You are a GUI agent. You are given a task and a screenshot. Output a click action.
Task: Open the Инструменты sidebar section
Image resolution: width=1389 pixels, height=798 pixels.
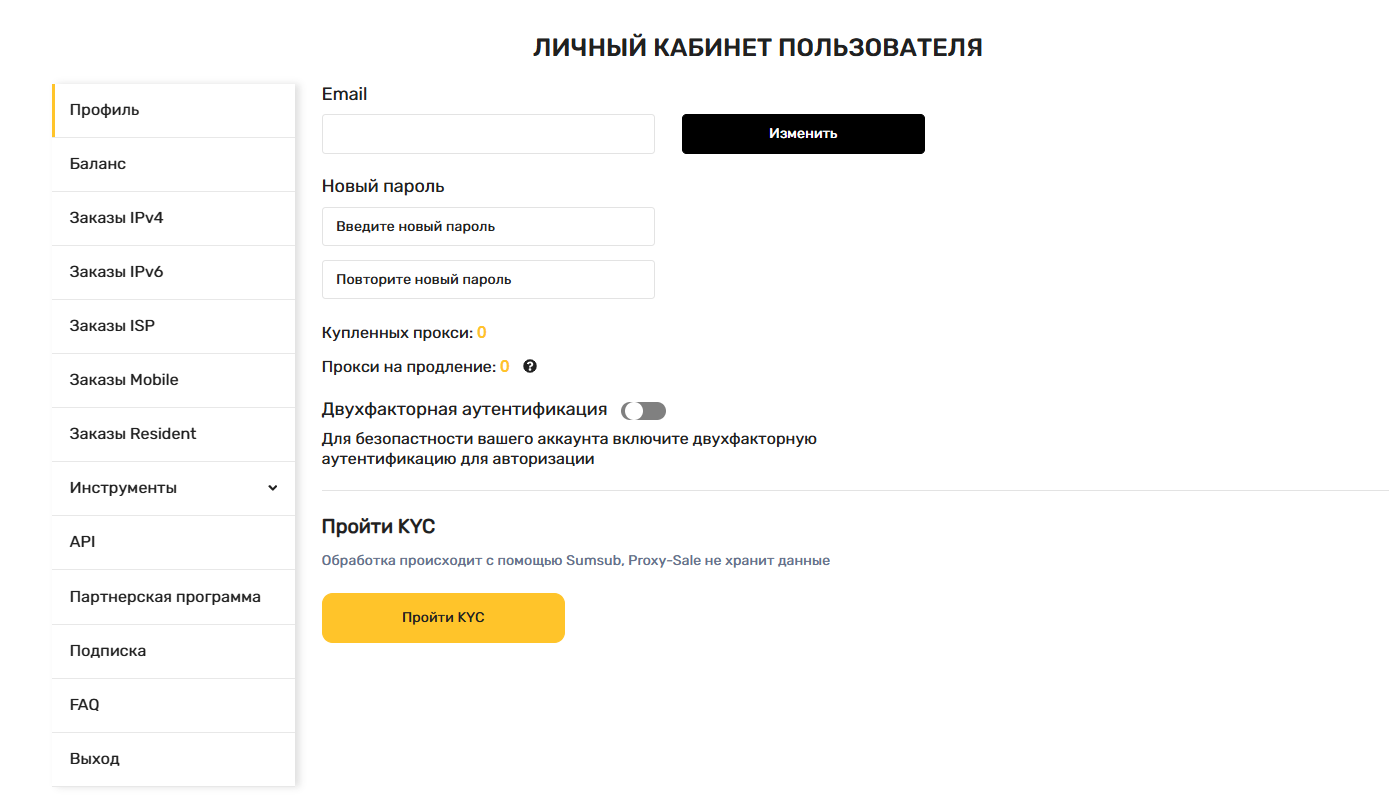pos(174,488)
